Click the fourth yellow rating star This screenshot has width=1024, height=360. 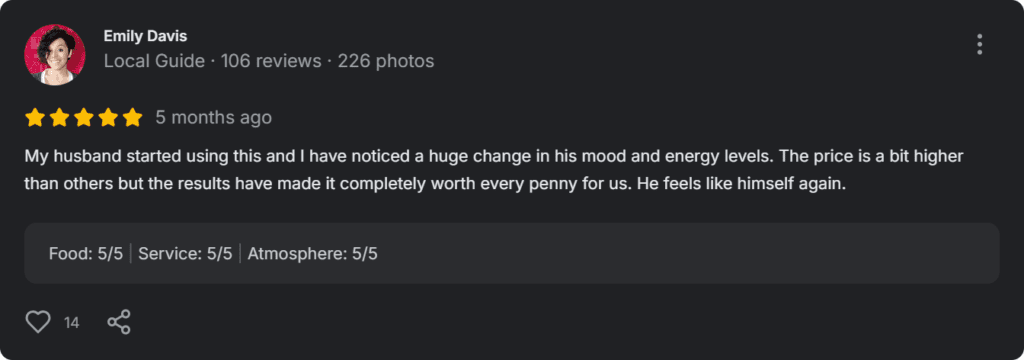108,118
